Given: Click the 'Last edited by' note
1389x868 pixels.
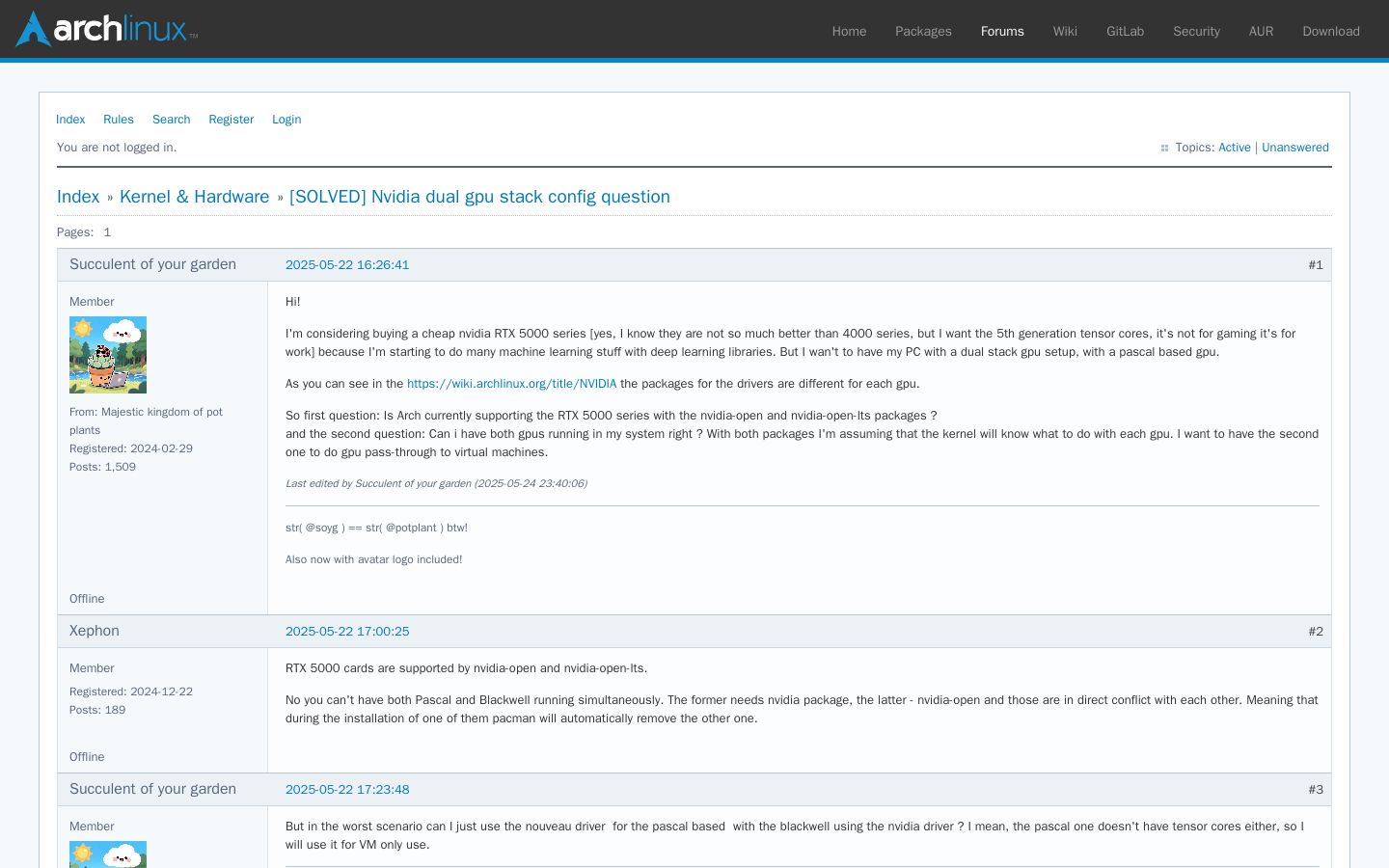Looking at the screenshot, I should point(436,484).
